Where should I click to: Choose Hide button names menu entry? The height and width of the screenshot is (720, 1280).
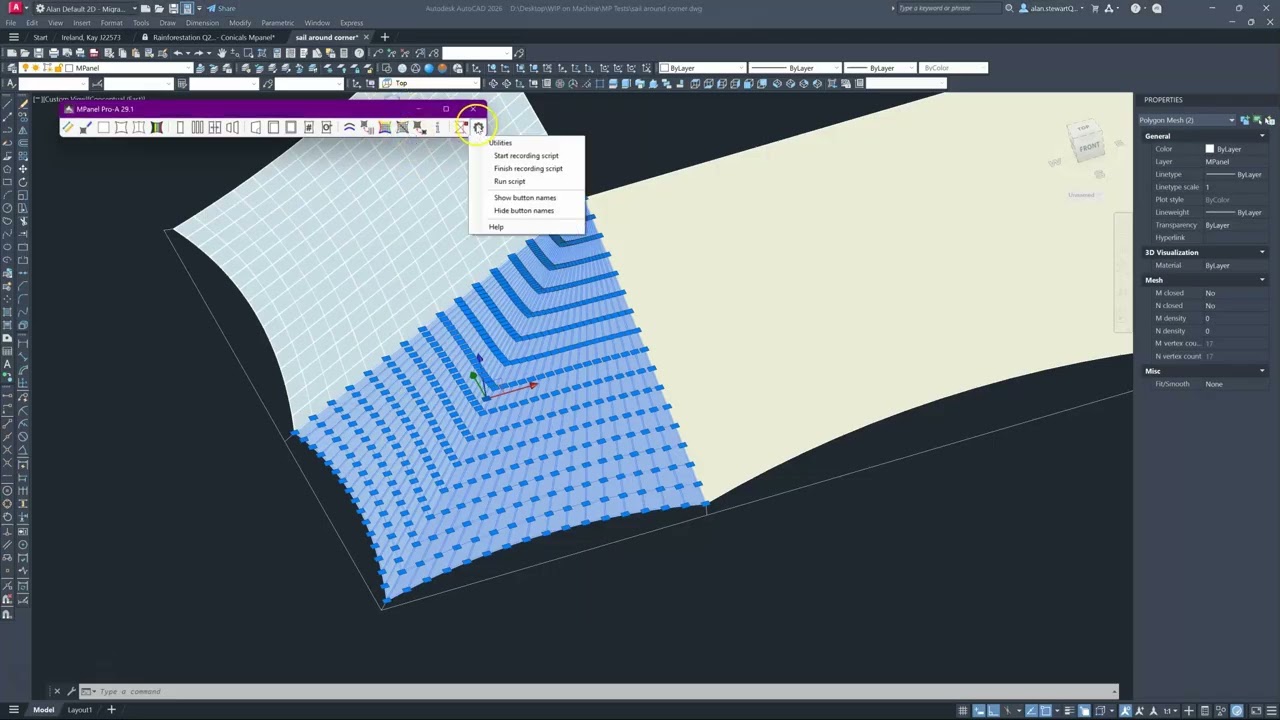(x=523, y=210)
